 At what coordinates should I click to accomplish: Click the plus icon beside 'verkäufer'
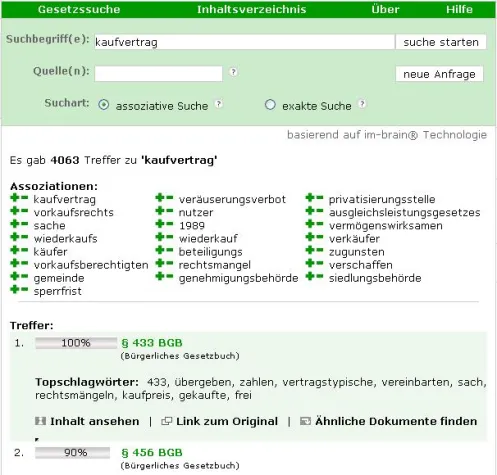310,237
